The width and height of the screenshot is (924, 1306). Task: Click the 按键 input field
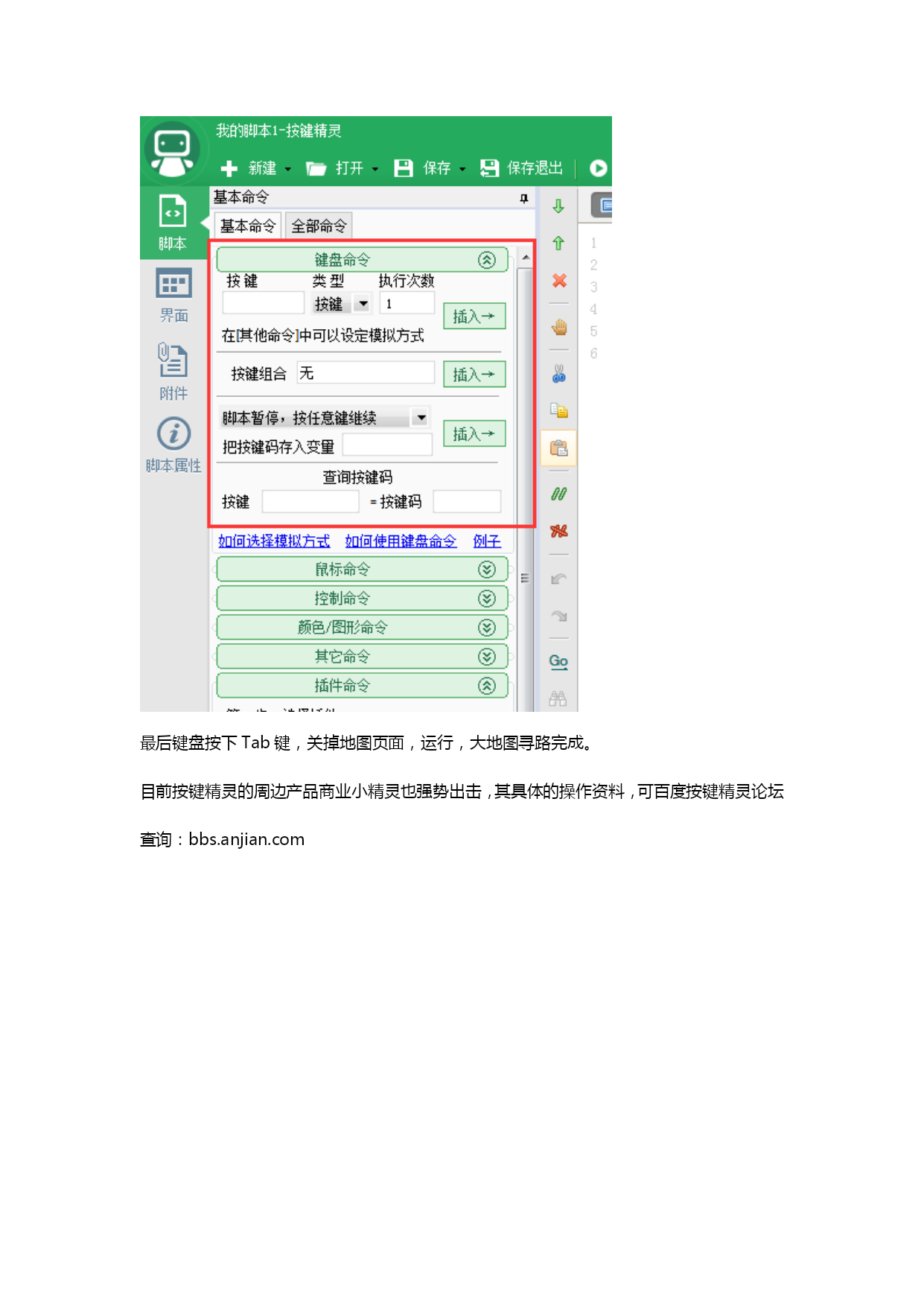coord(264,303)
